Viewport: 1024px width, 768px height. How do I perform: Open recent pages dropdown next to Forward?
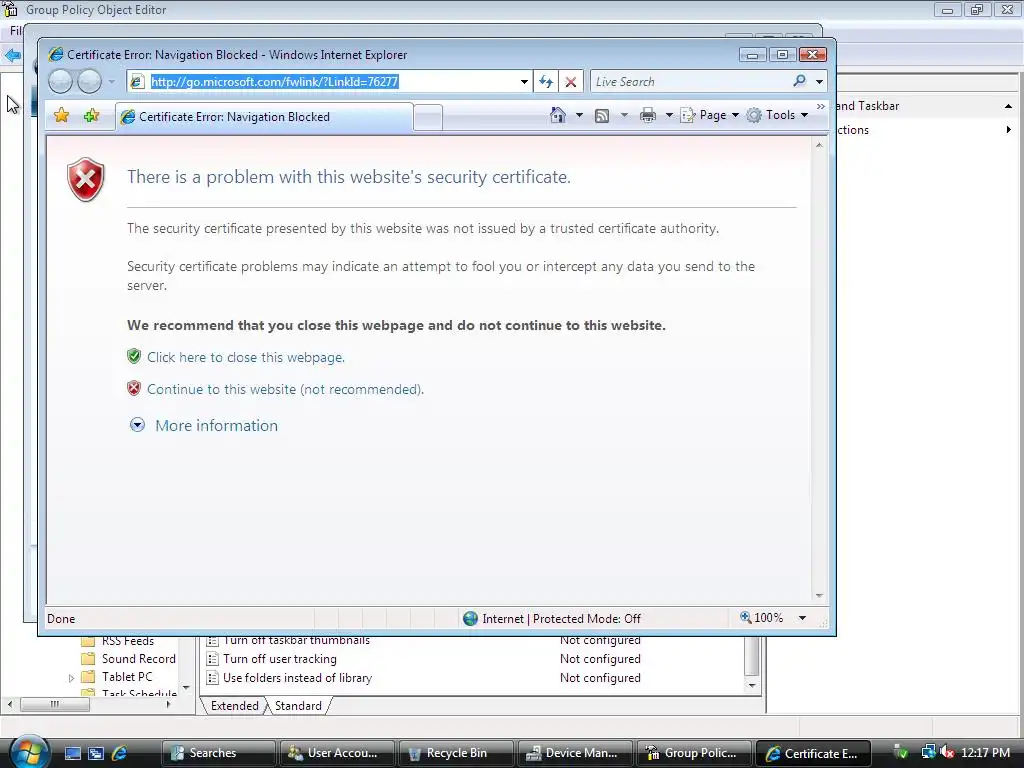112,82
